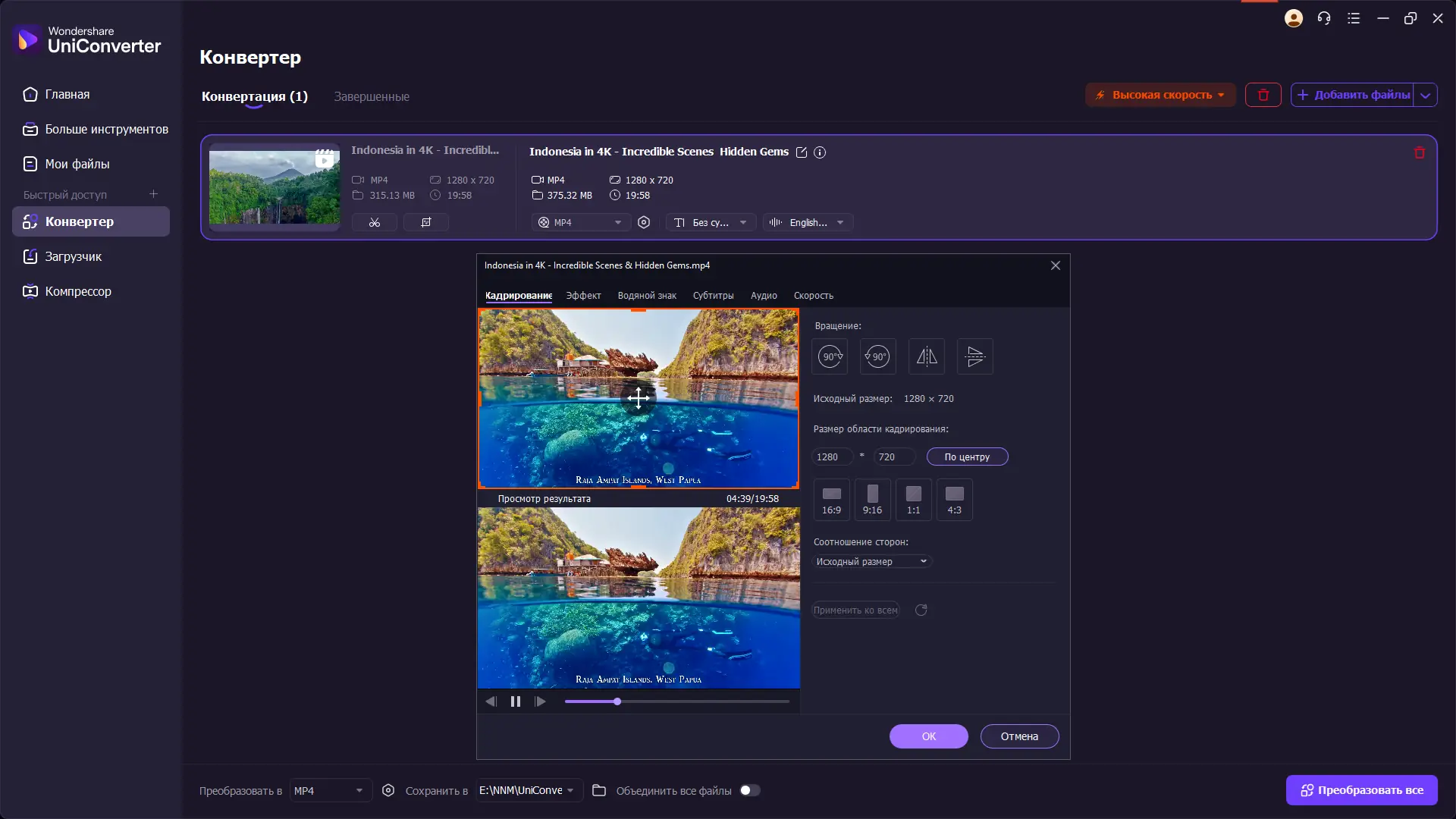
Task: Flip video vertically
Action: point(975,356)
